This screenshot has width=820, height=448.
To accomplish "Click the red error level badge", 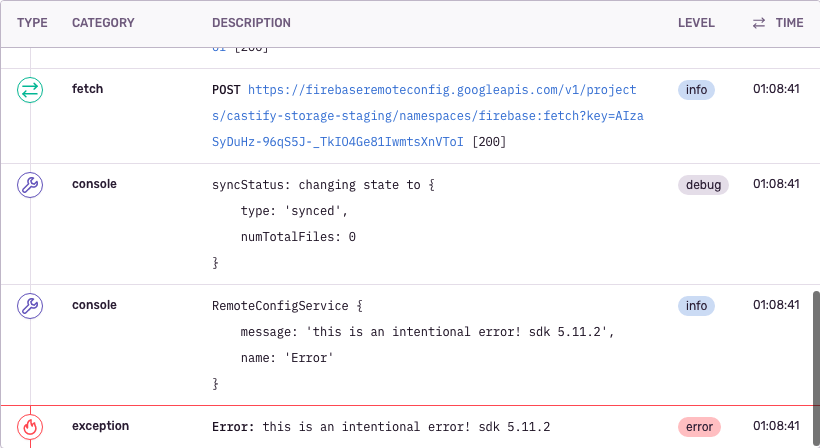I will tap(699, 427).
